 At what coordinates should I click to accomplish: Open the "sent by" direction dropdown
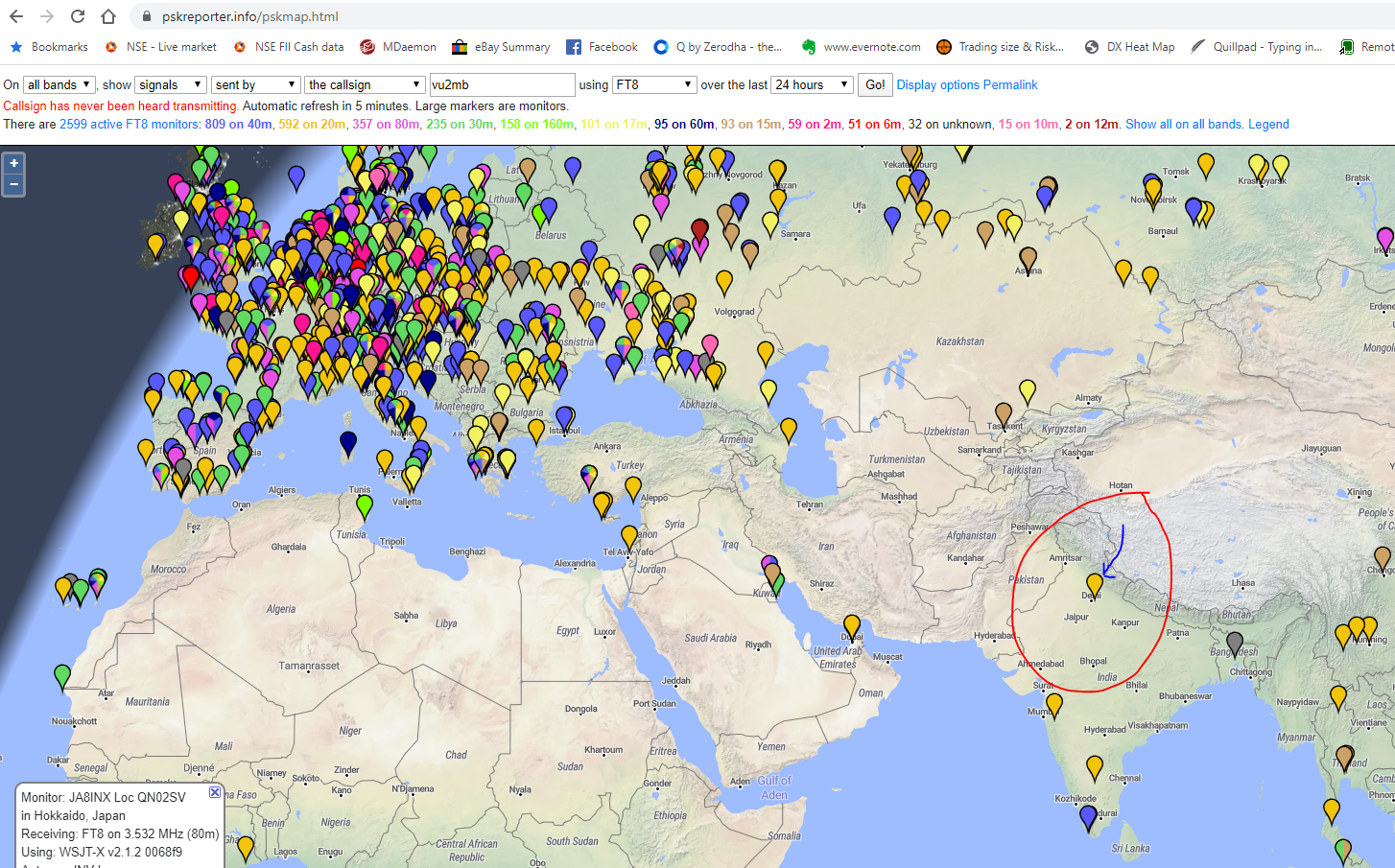point(255,85)
